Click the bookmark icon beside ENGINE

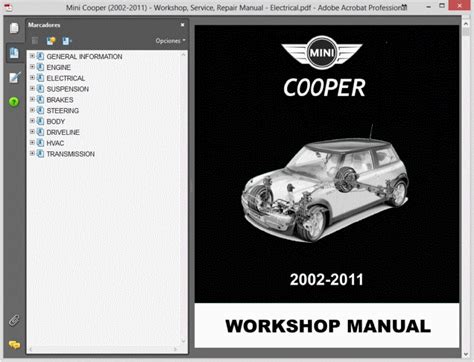point(40,67)
